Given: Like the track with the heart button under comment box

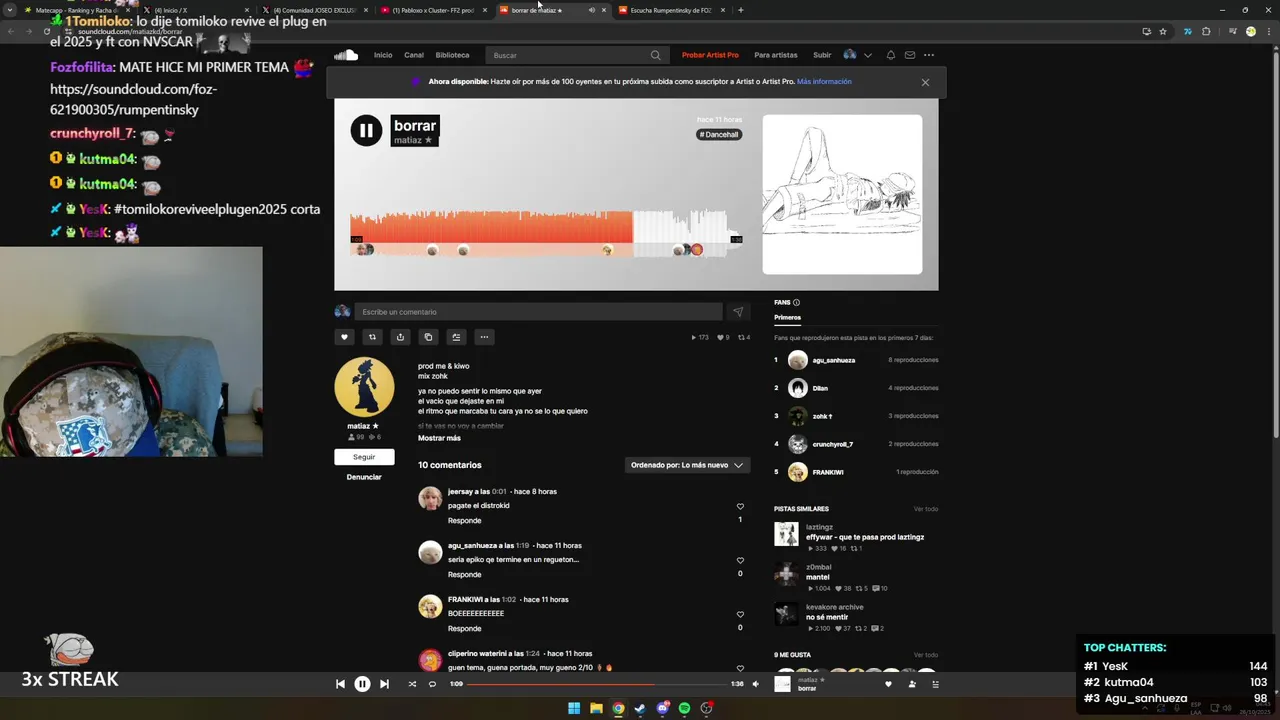Looking at the screenshot, I should point(344,337).
